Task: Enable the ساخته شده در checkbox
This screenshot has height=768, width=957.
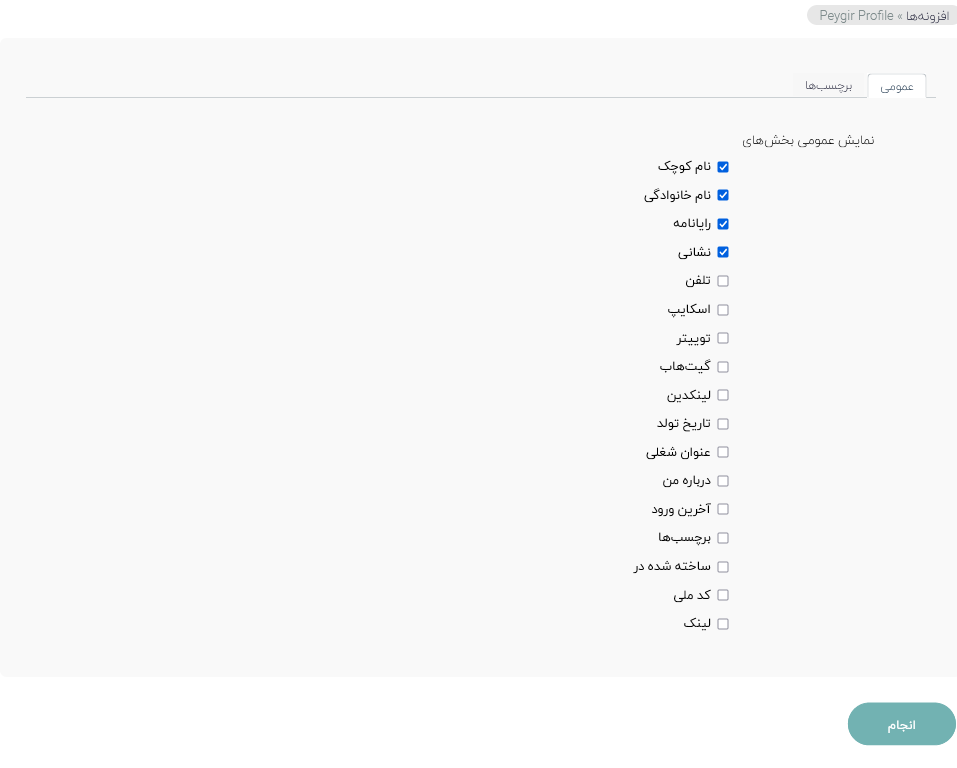Action: click(x=723, y=567)
